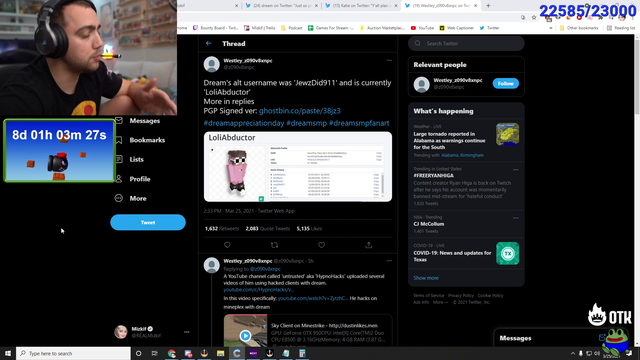Image resolution: width=640 pixels, height=360 pixels.
Task: Play the embedded video in the reply
Action: [x=245, y=336]
